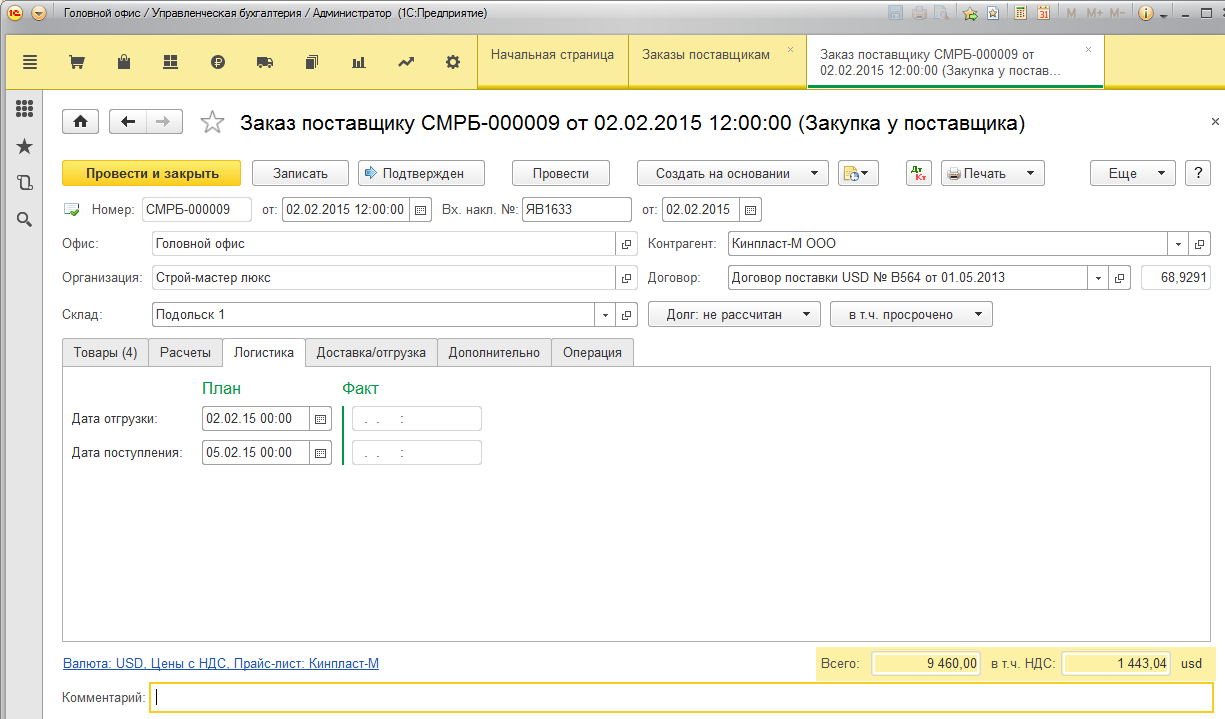Focus the Комментарий input field
Image resolution: width=1225 pixels, height=719 pixels.
point(681,697)
